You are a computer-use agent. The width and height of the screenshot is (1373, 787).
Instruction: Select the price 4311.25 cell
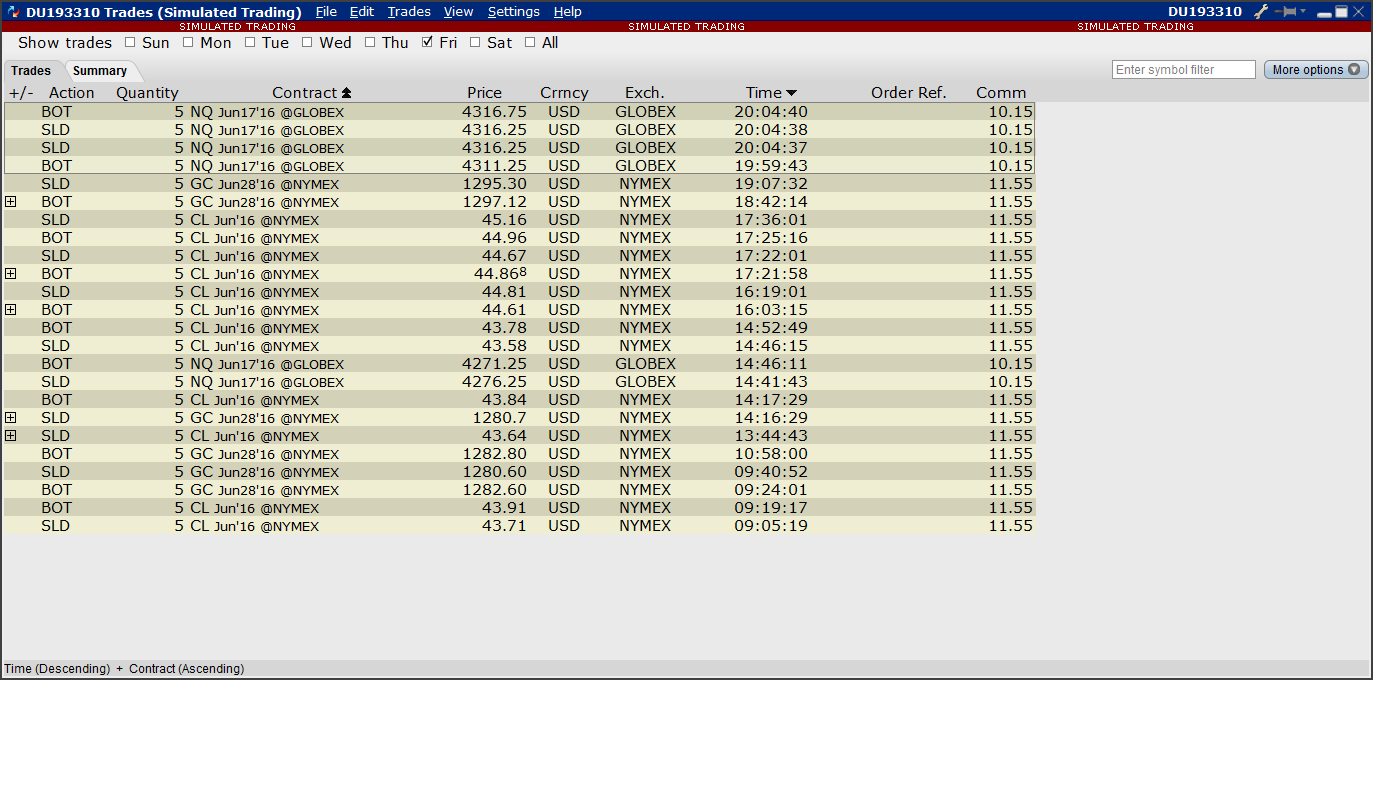point(494,166)
